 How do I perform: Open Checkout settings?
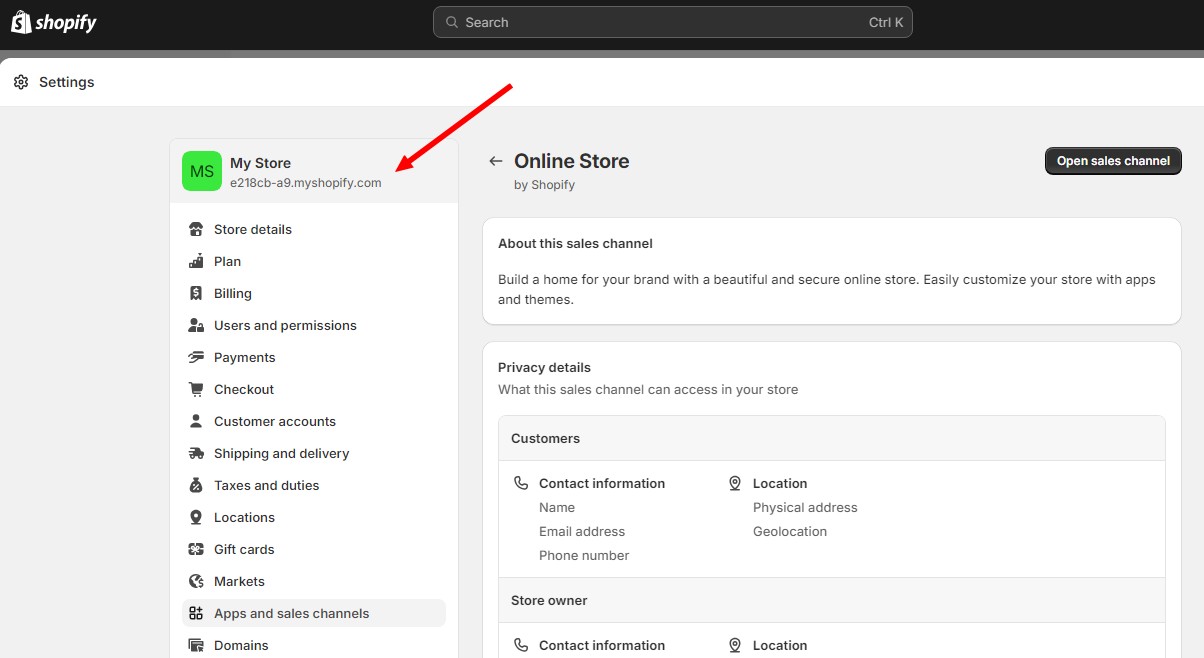click(314, 389)
